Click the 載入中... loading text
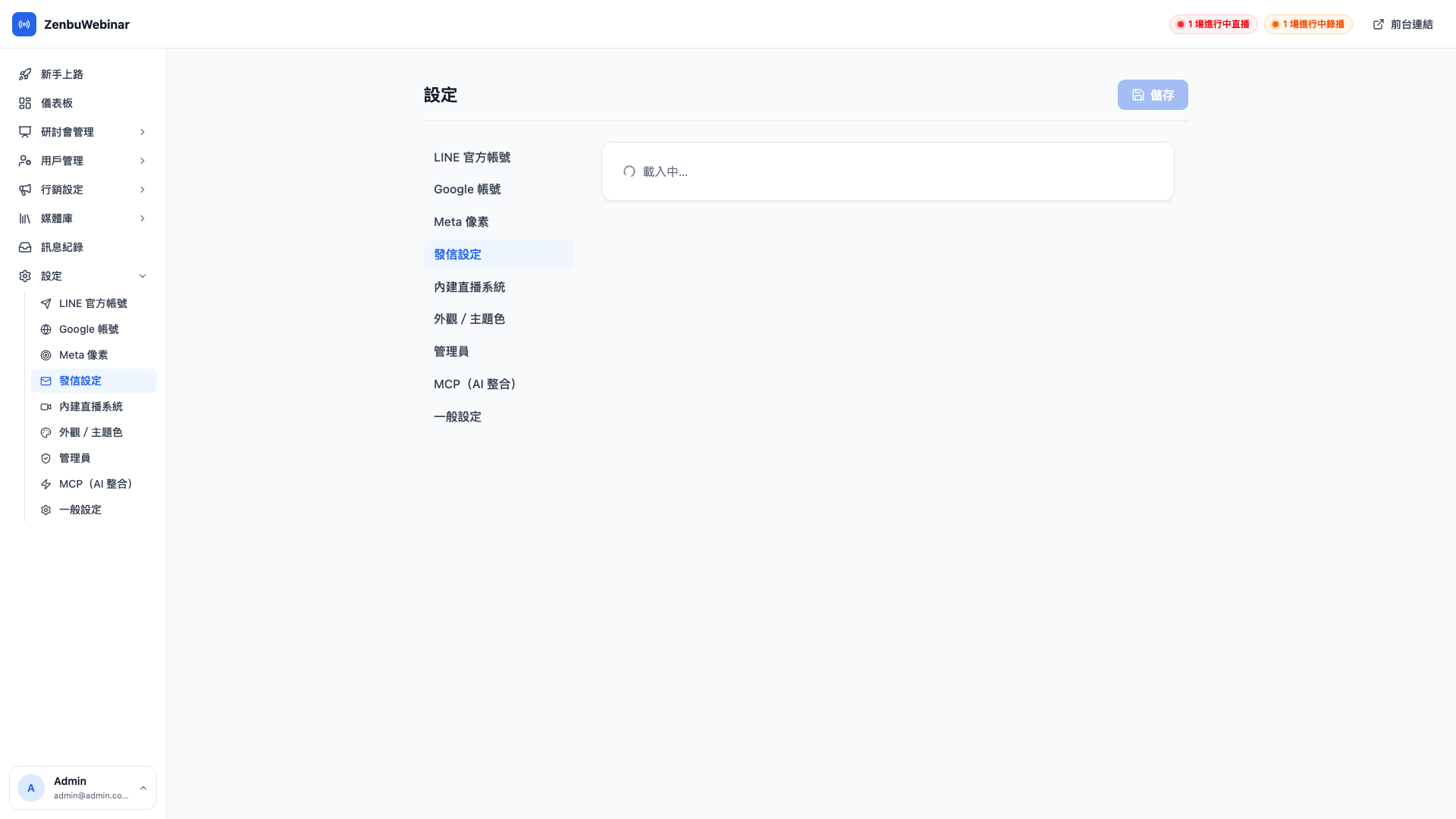This screenshot has height=819, width=1456. click(x=665, y=171)
